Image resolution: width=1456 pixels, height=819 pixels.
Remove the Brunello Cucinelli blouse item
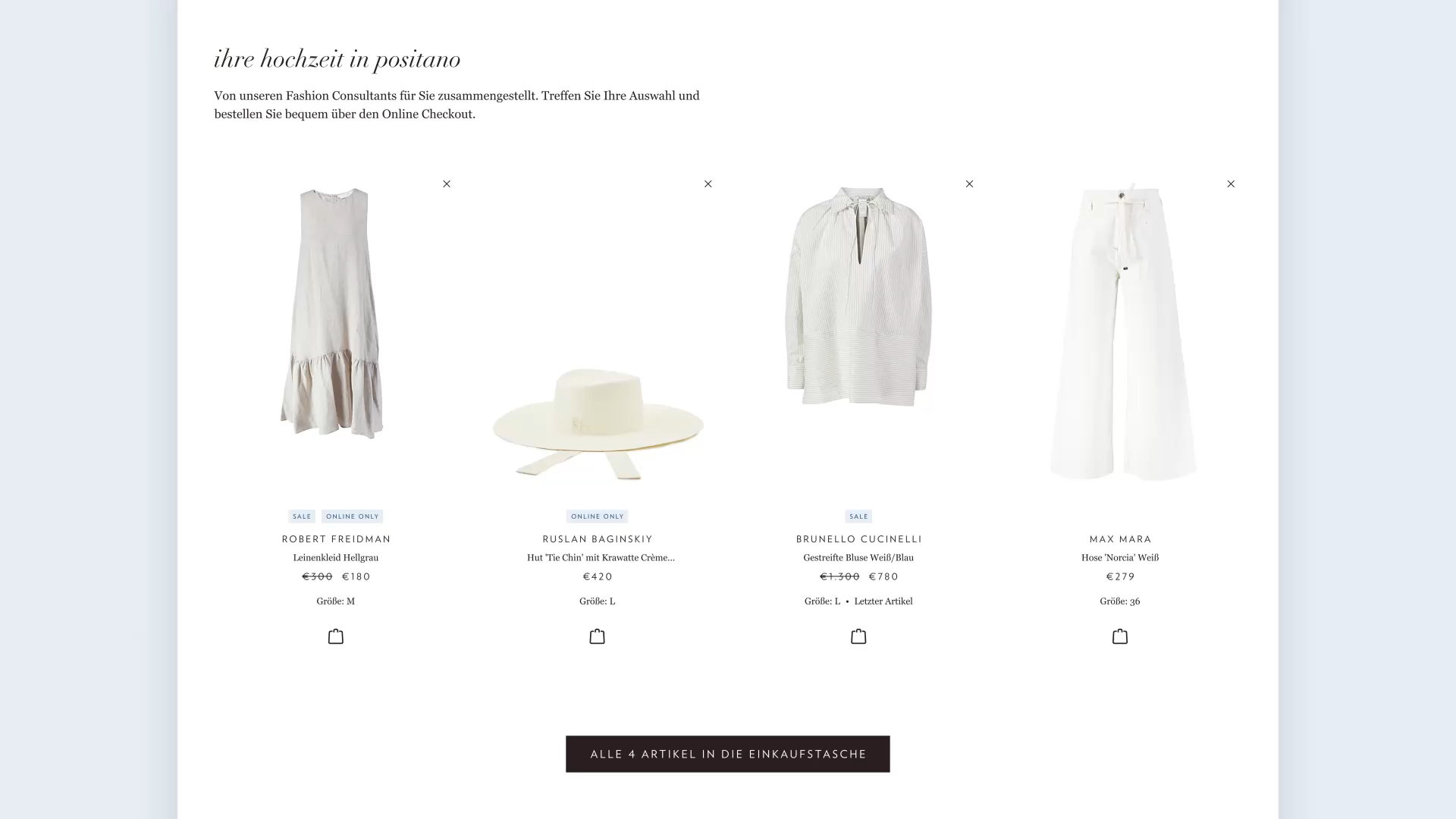point(969,184)
